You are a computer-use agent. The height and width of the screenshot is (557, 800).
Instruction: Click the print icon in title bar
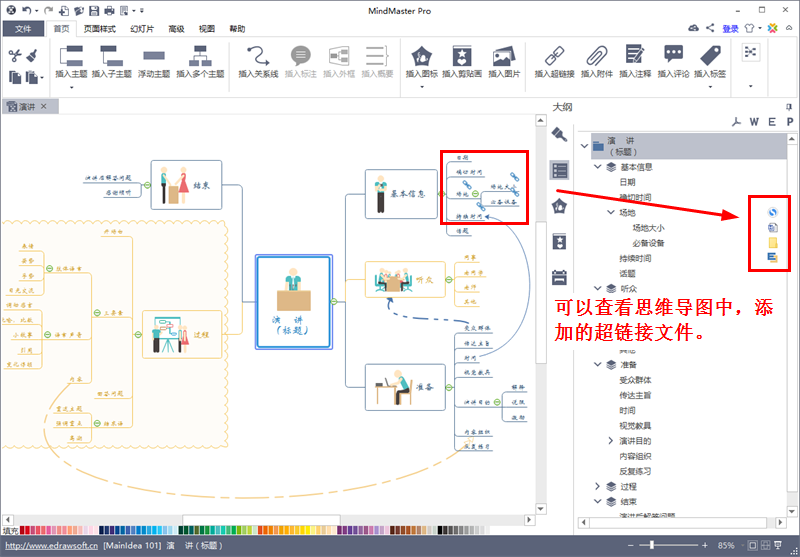coord(109,11)
